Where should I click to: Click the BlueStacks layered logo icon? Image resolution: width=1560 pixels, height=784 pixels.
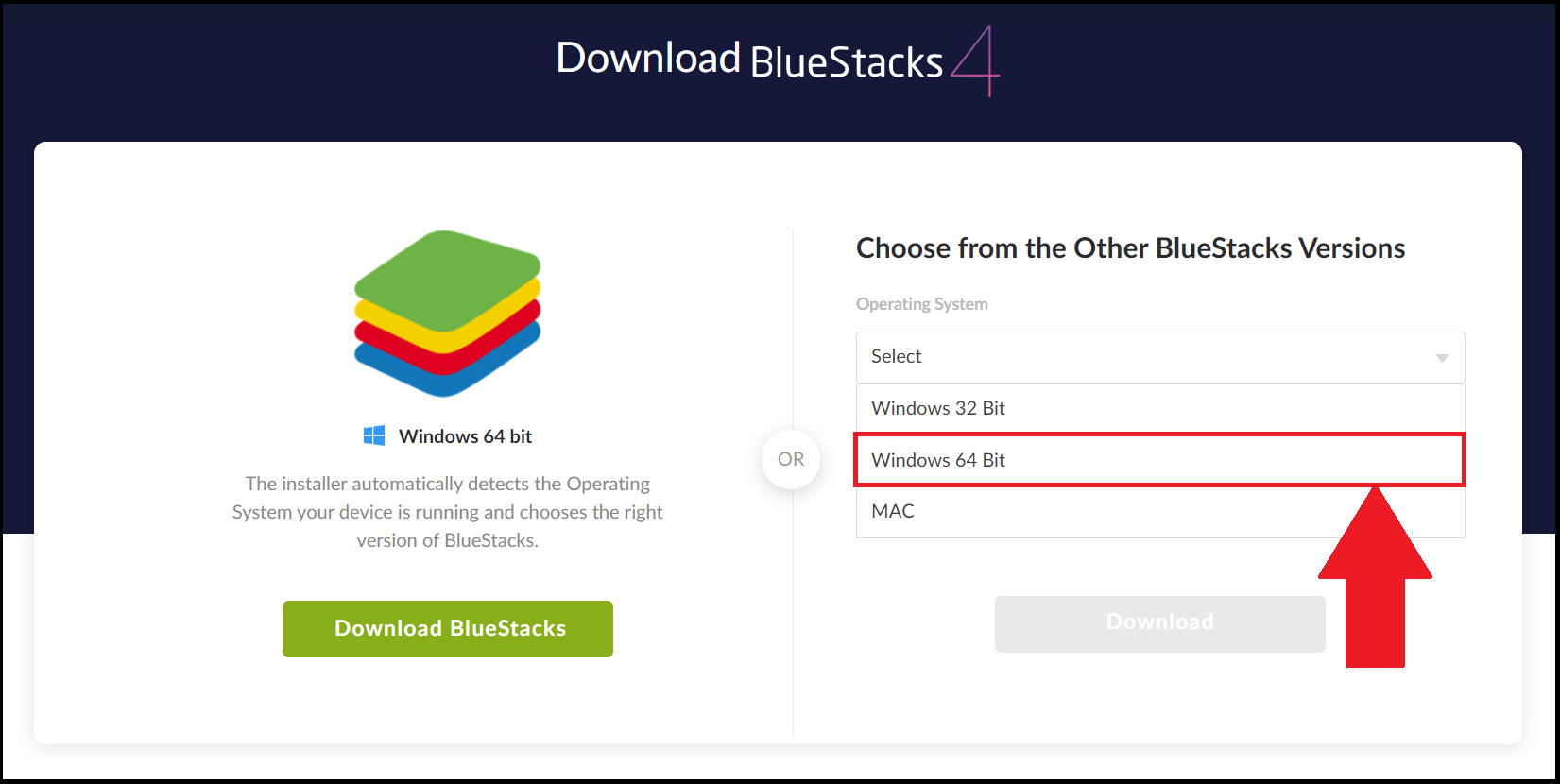[x=447, y=313]
